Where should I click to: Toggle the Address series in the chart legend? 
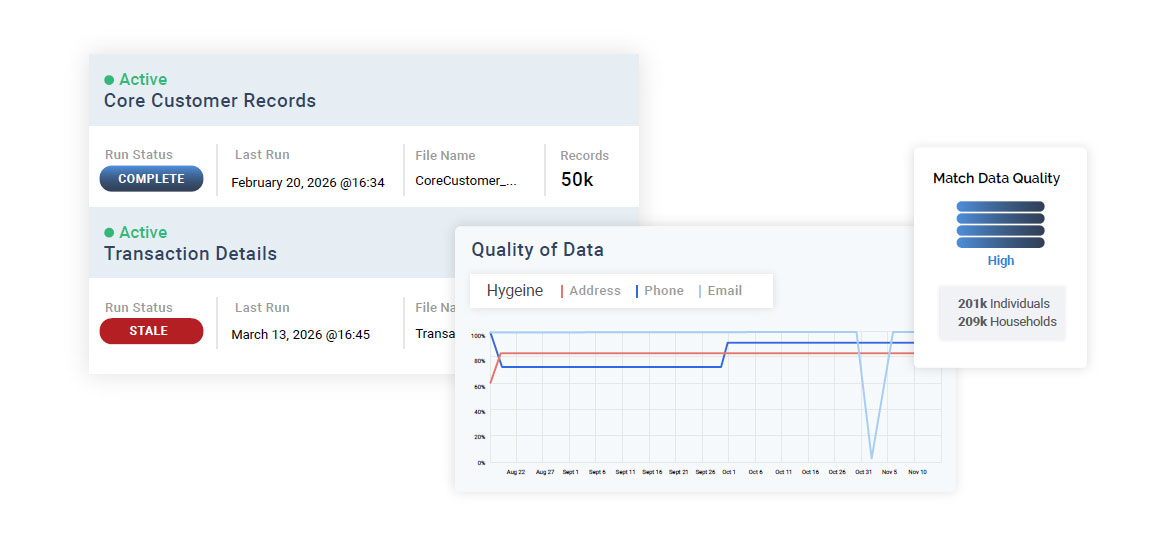point(595,291)
